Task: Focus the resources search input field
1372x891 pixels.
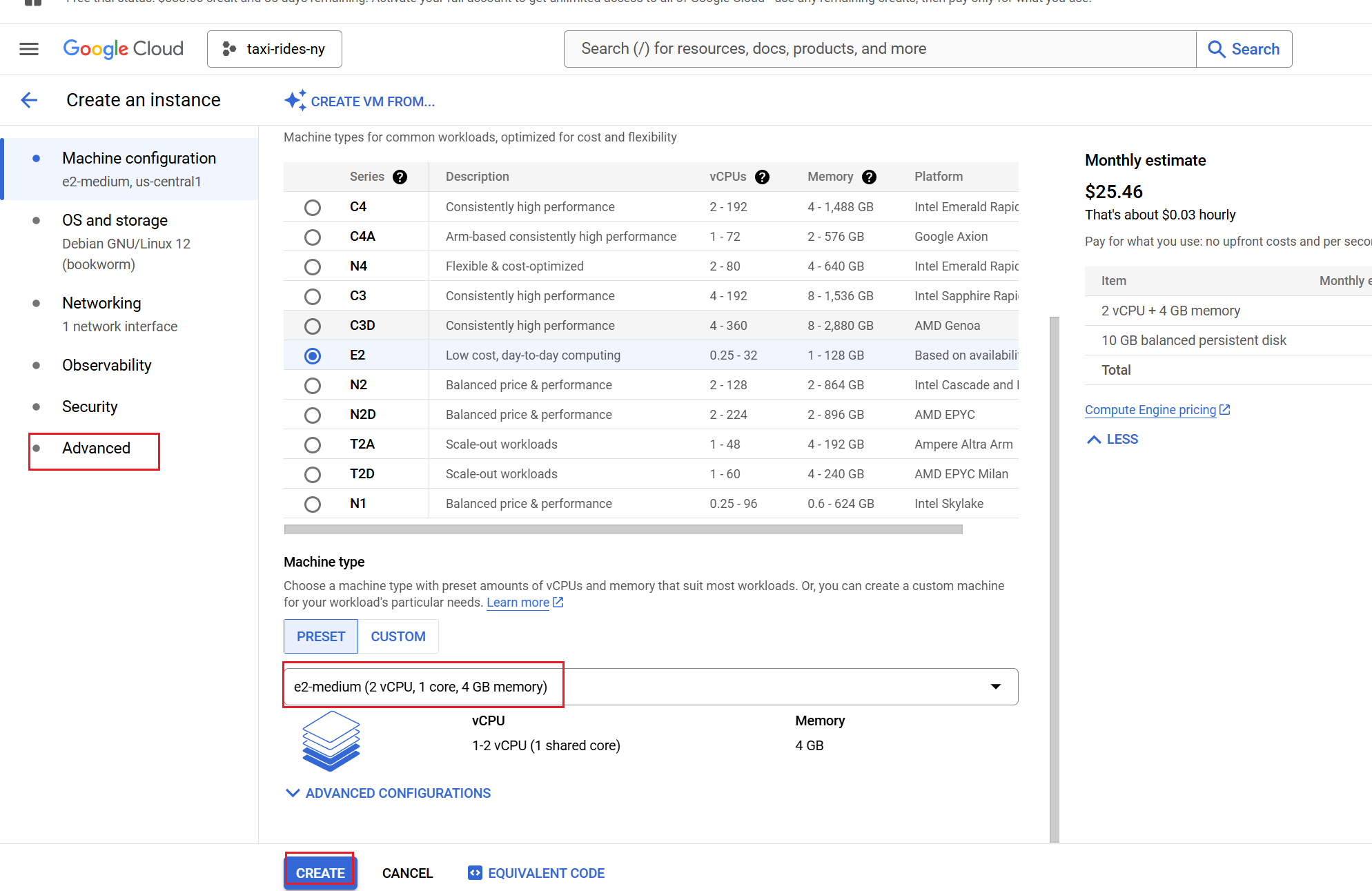Action: (880, 49)
